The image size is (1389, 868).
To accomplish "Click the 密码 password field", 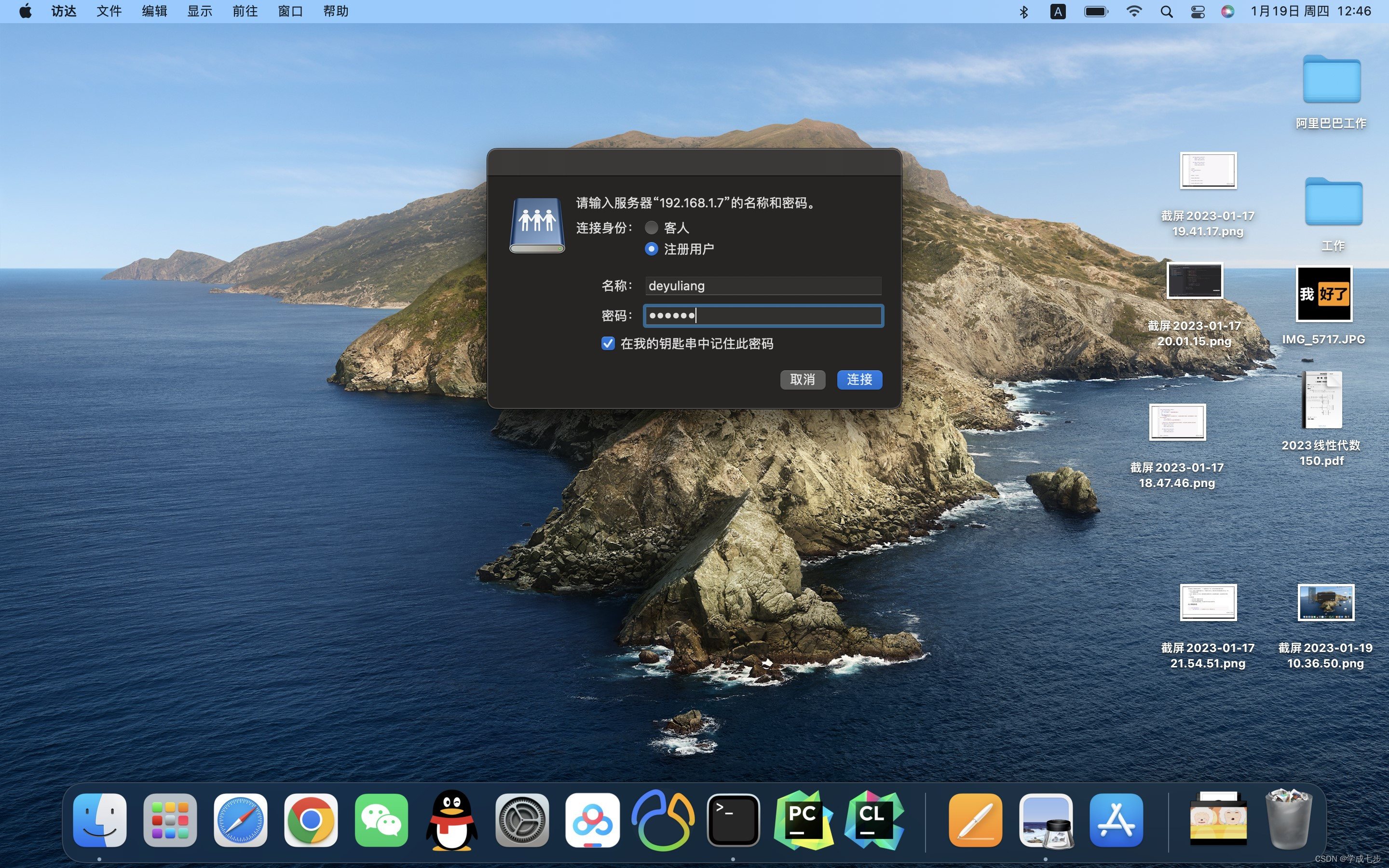I will pos(763,316).
